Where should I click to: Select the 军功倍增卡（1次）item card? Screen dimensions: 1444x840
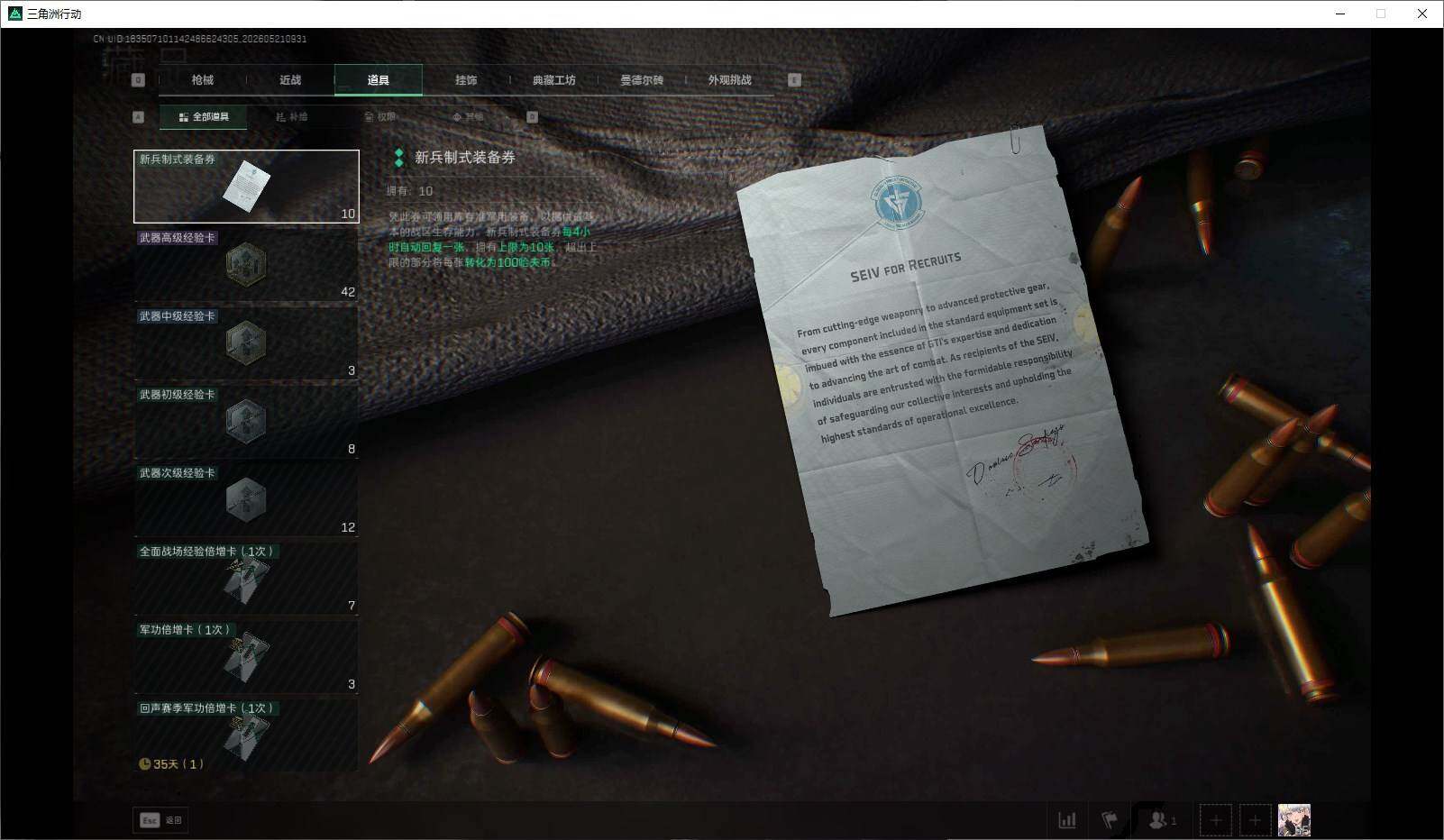(x=246, y=657)
